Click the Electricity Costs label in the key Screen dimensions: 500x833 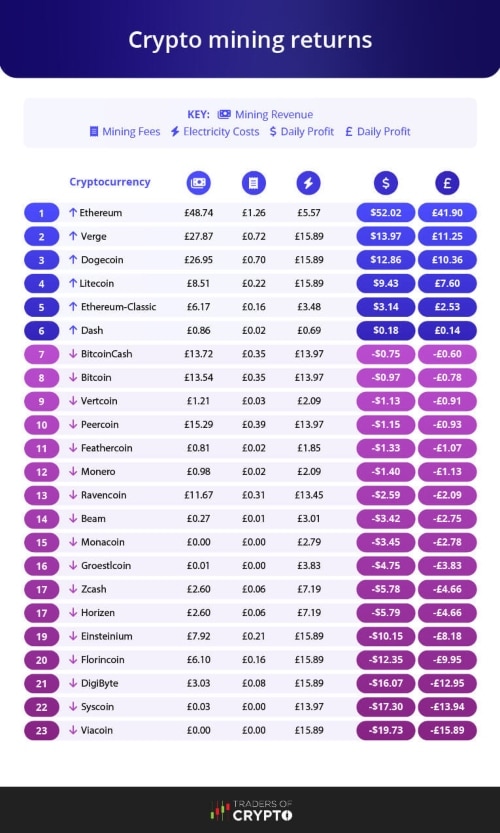coord(221,132)
